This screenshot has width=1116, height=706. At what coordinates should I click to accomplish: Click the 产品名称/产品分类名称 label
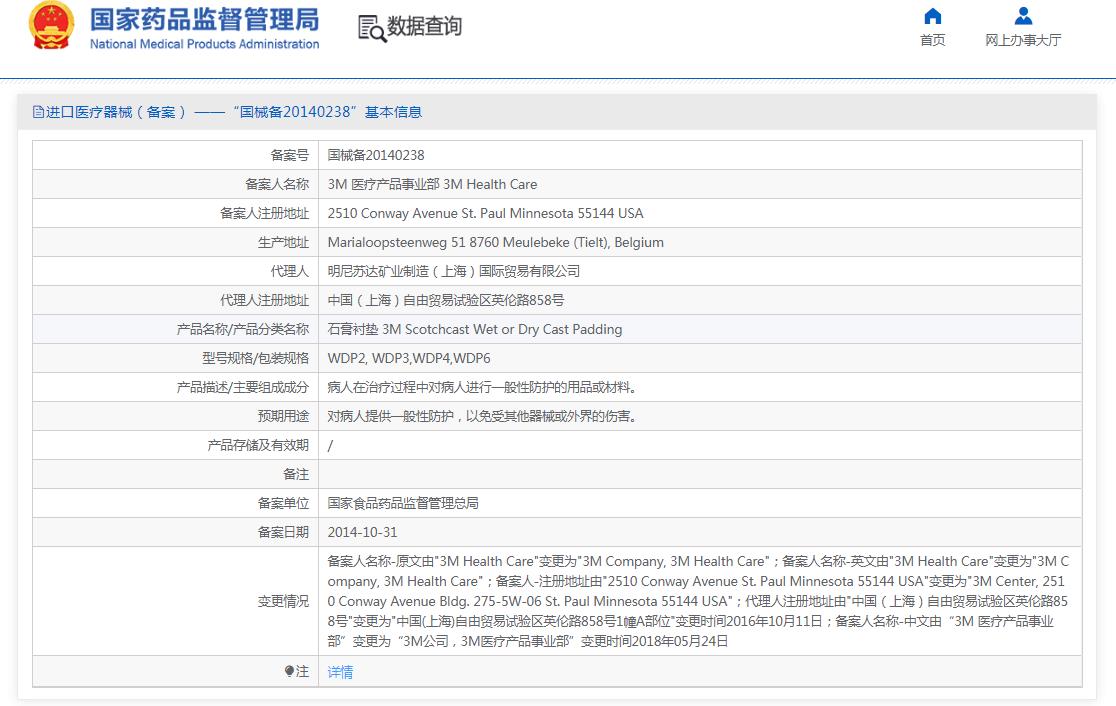coord(243,330)
